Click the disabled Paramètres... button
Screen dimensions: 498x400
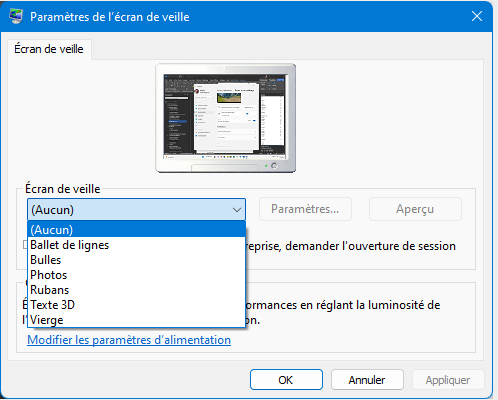pos(305,209)
